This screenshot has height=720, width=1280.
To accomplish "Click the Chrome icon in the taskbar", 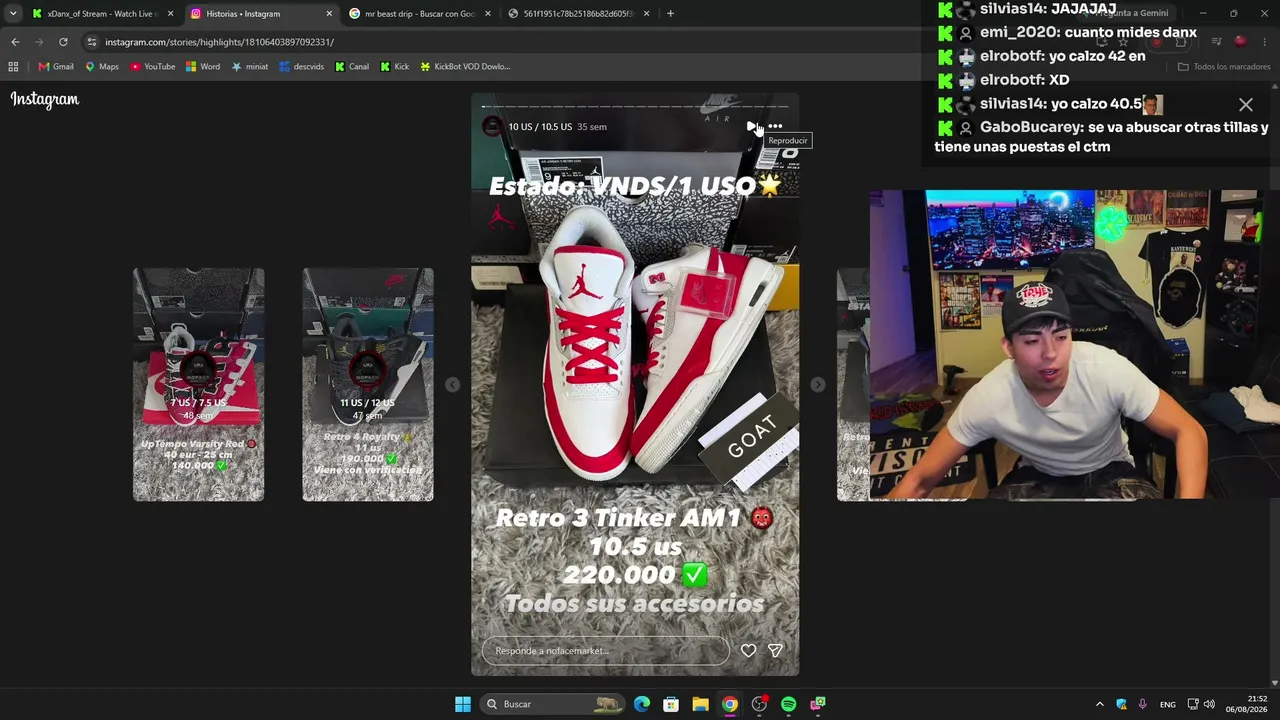I will (730, 704).
